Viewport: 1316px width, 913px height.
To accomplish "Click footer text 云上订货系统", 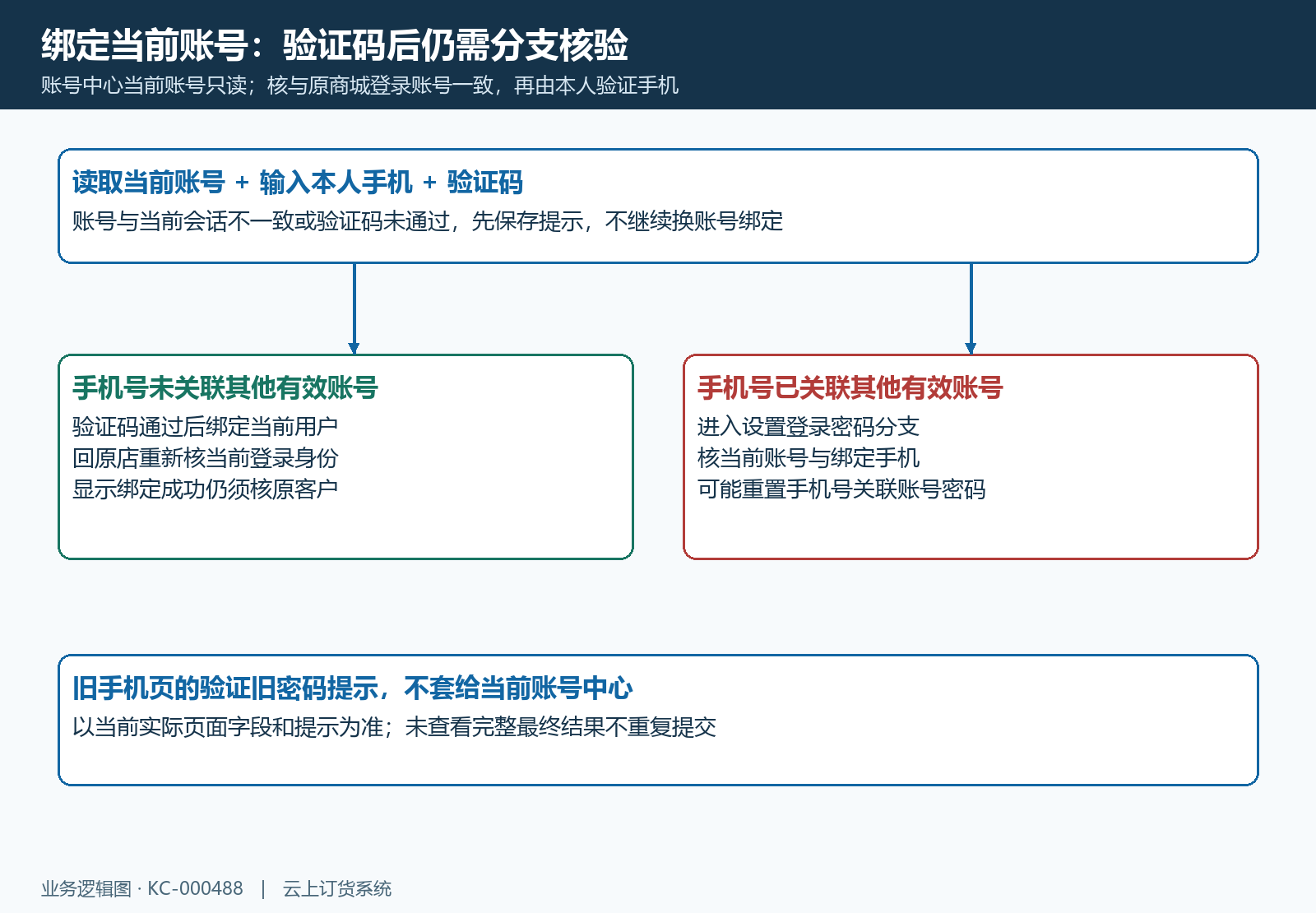I will pos(337,889).
